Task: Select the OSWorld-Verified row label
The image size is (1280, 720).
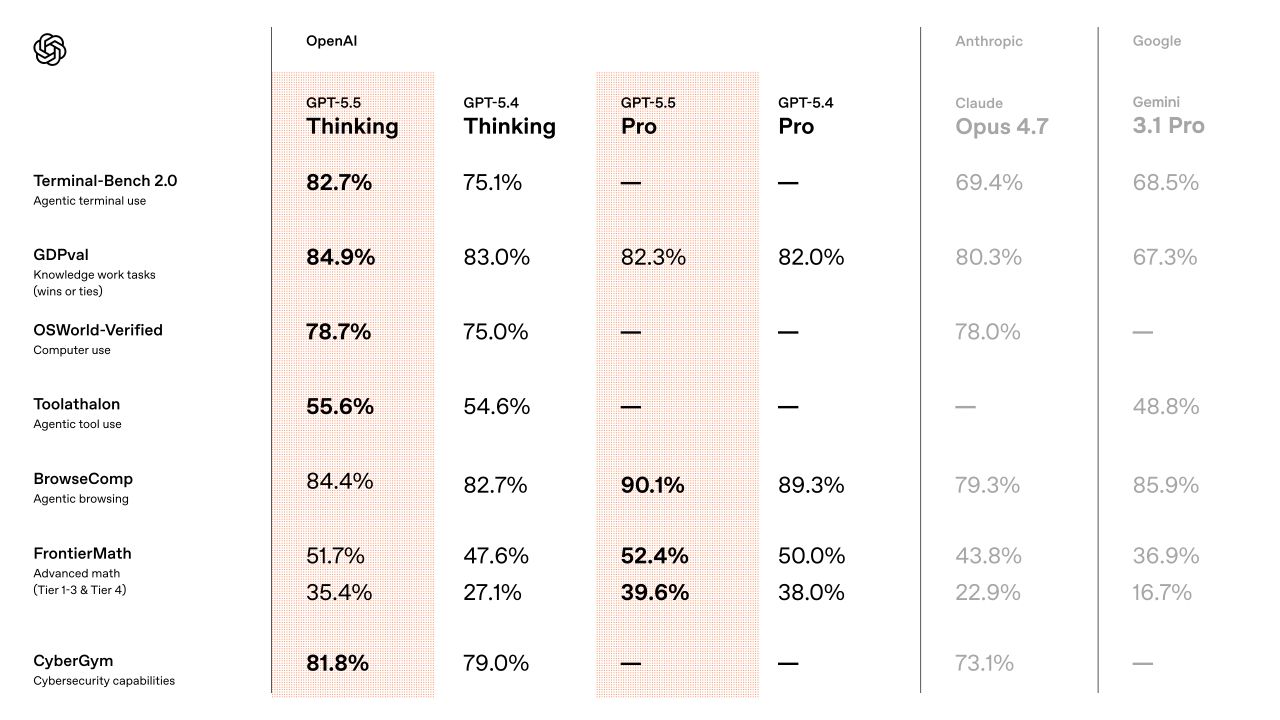Action: click(x=98, y=338)
